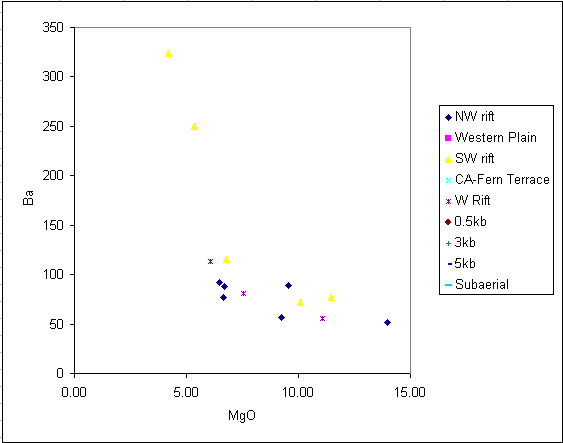This screenshot has width=563, height=443.
Task: Click the 350 y-axis tick label
Action: (x=53, y=27)
